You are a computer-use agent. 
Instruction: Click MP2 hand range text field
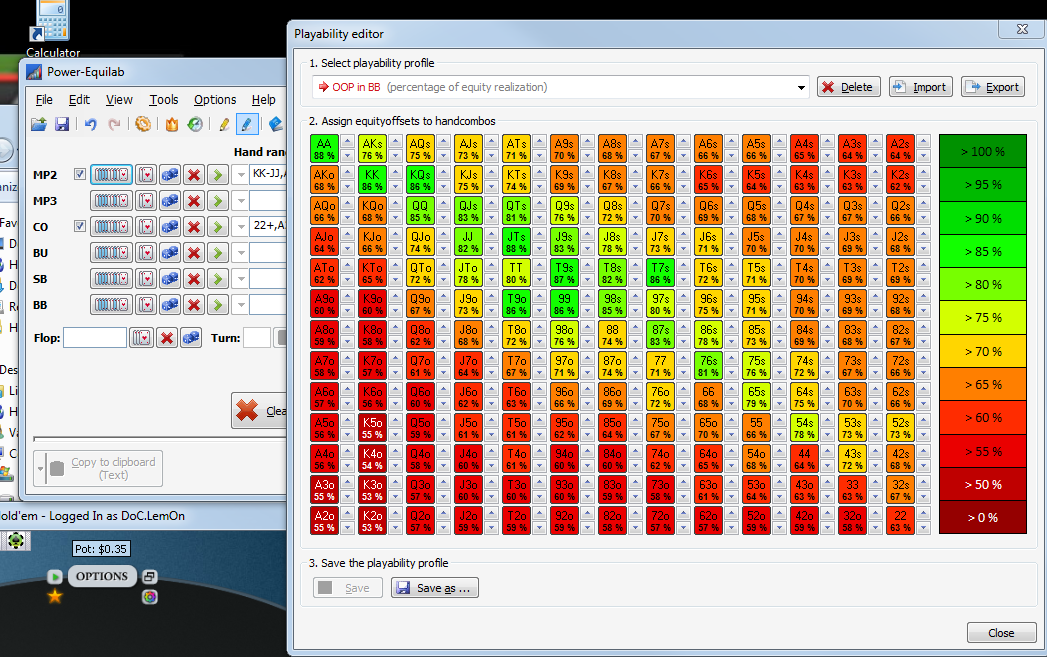[x=268, y=174]
